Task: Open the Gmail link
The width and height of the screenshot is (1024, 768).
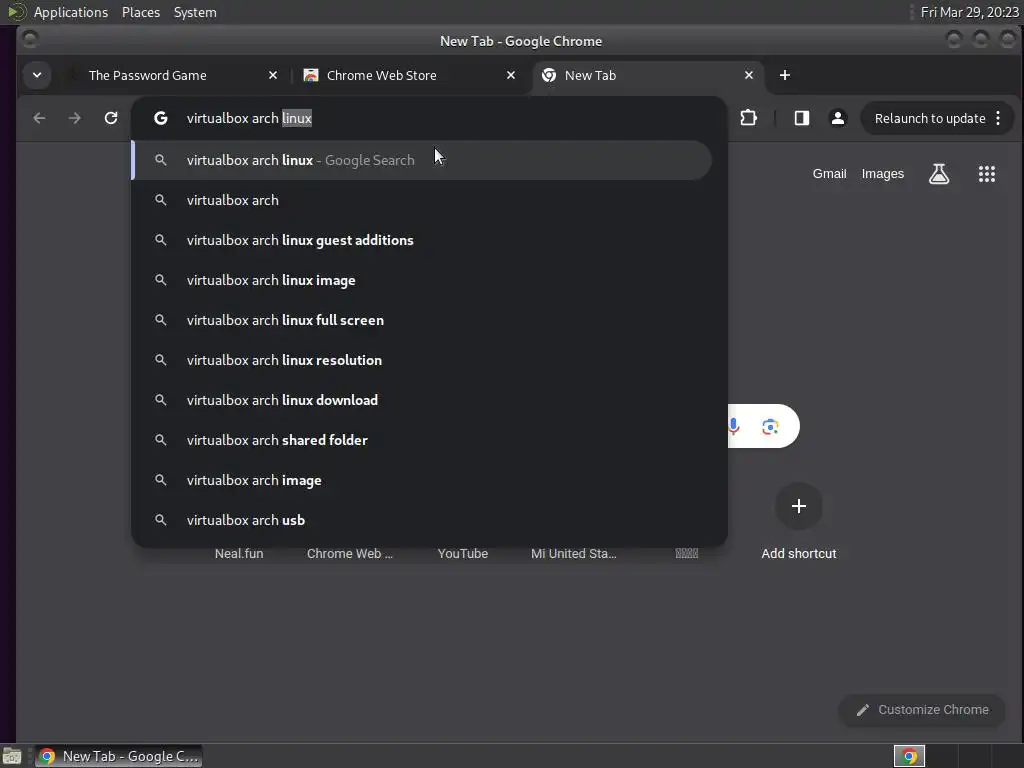Action: click(829, 174)
